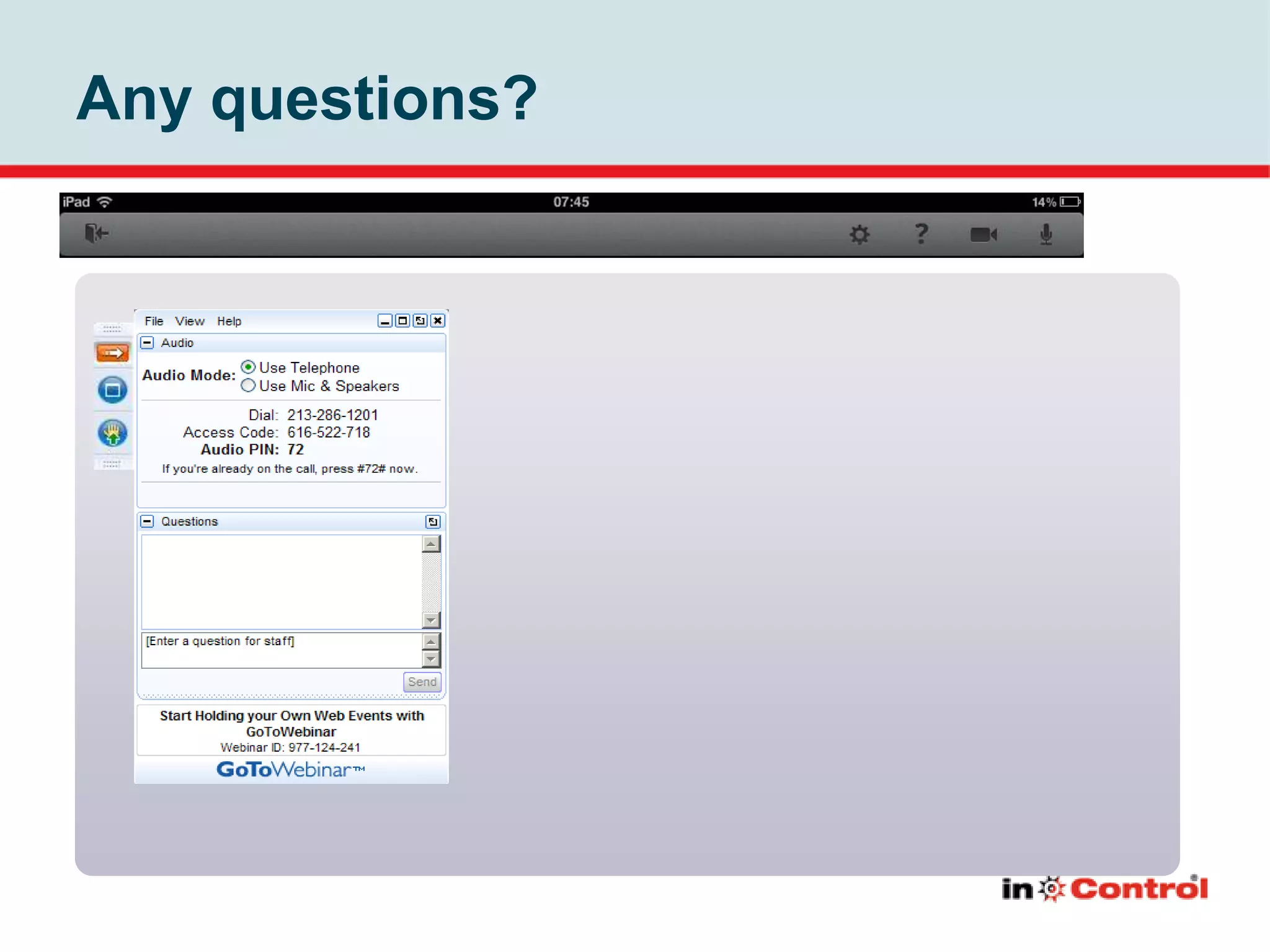
Task: Click the Audio PIN value 72
Action: pos(296,449)
